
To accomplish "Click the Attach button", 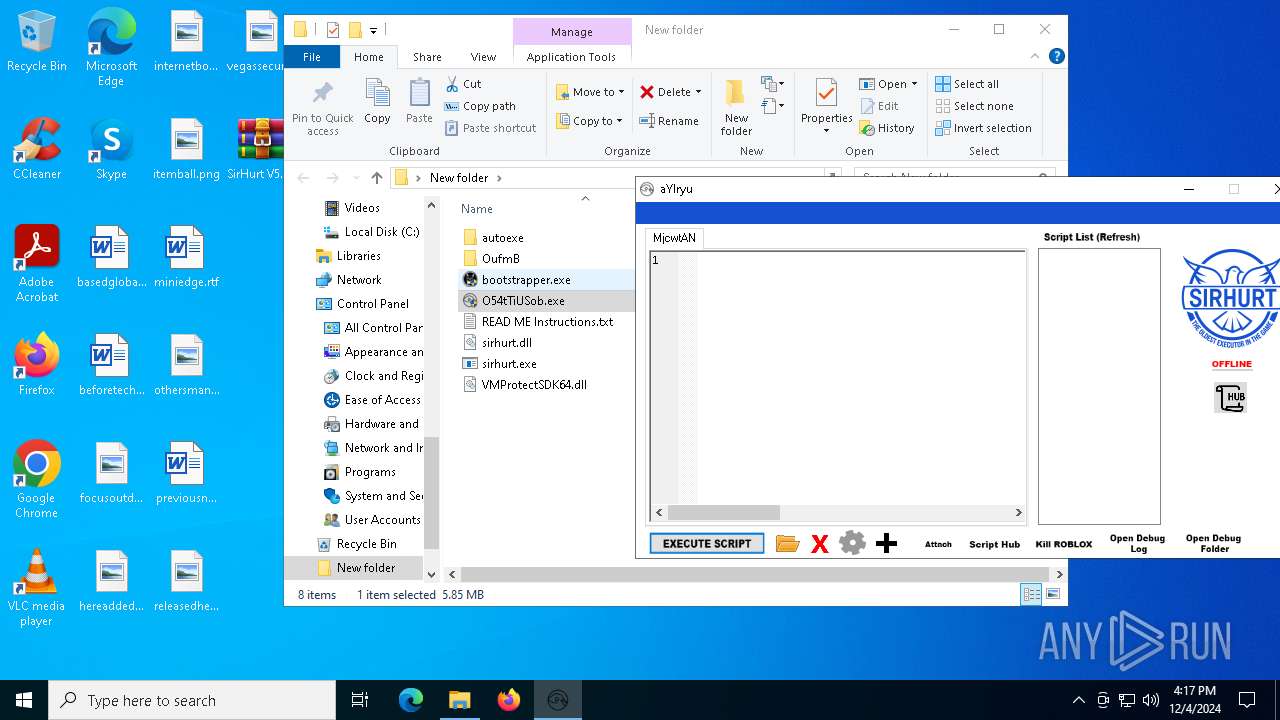I will pyautogui.click(x=938, y=544).
